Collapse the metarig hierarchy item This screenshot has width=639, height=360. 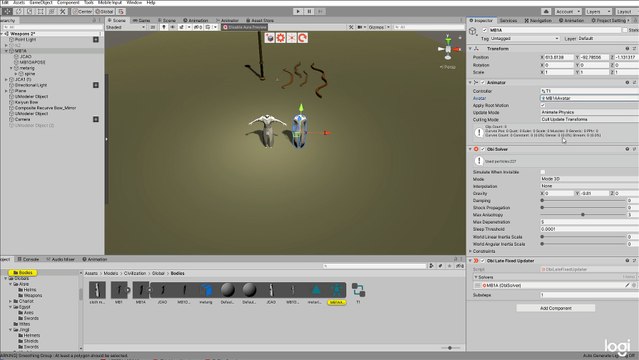(11, 68)
